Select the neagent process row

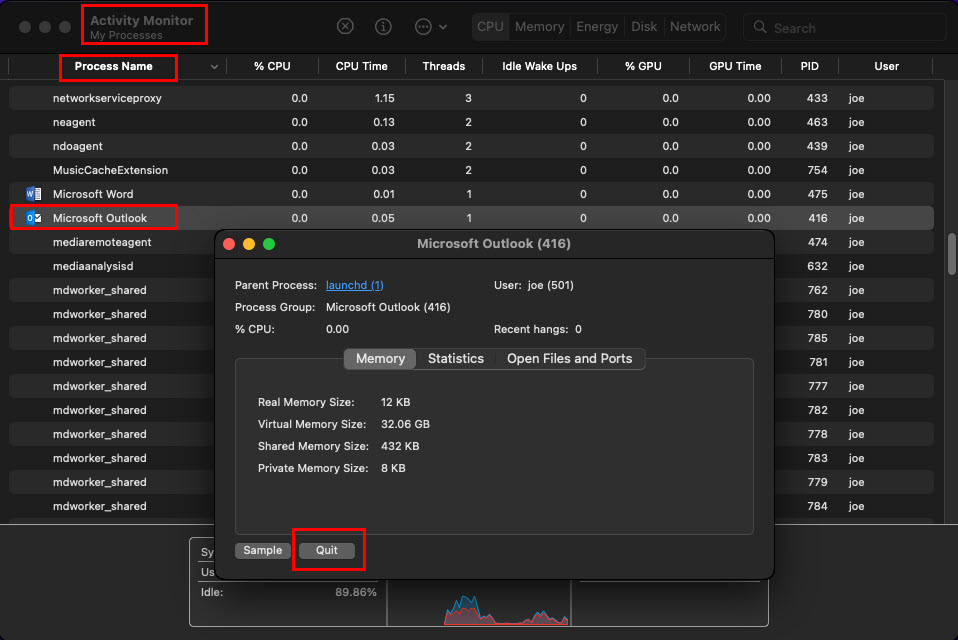tap(471, 122)
